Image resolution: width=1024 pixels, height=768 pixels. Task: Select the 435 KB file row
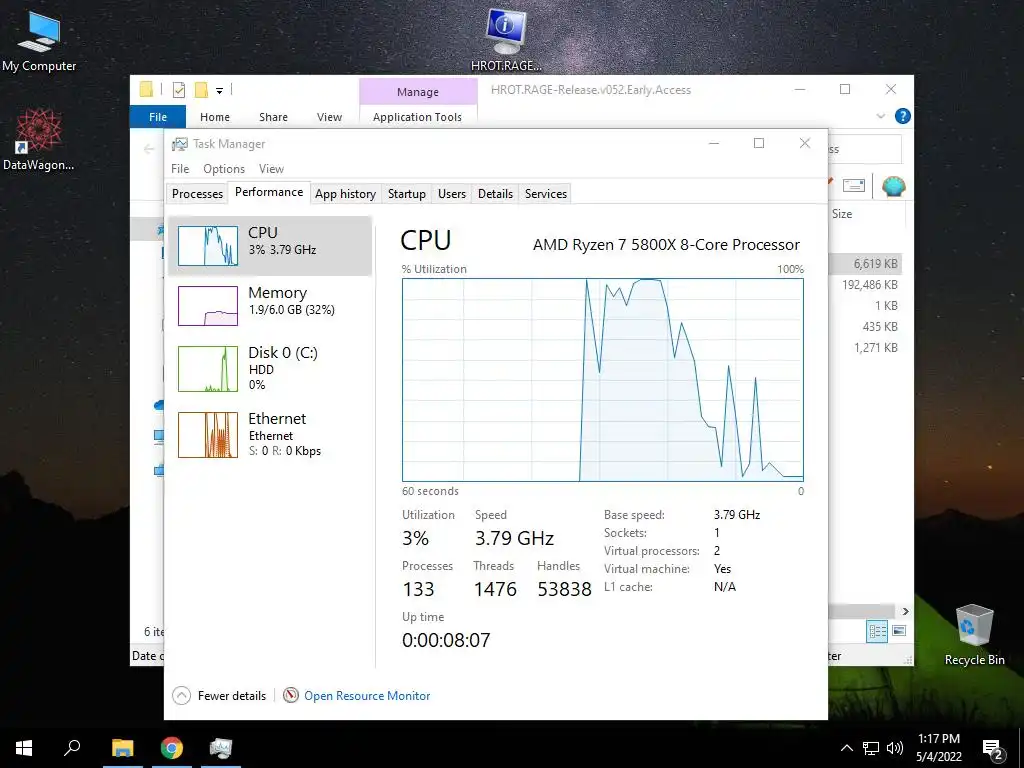[x=865, y=327]
